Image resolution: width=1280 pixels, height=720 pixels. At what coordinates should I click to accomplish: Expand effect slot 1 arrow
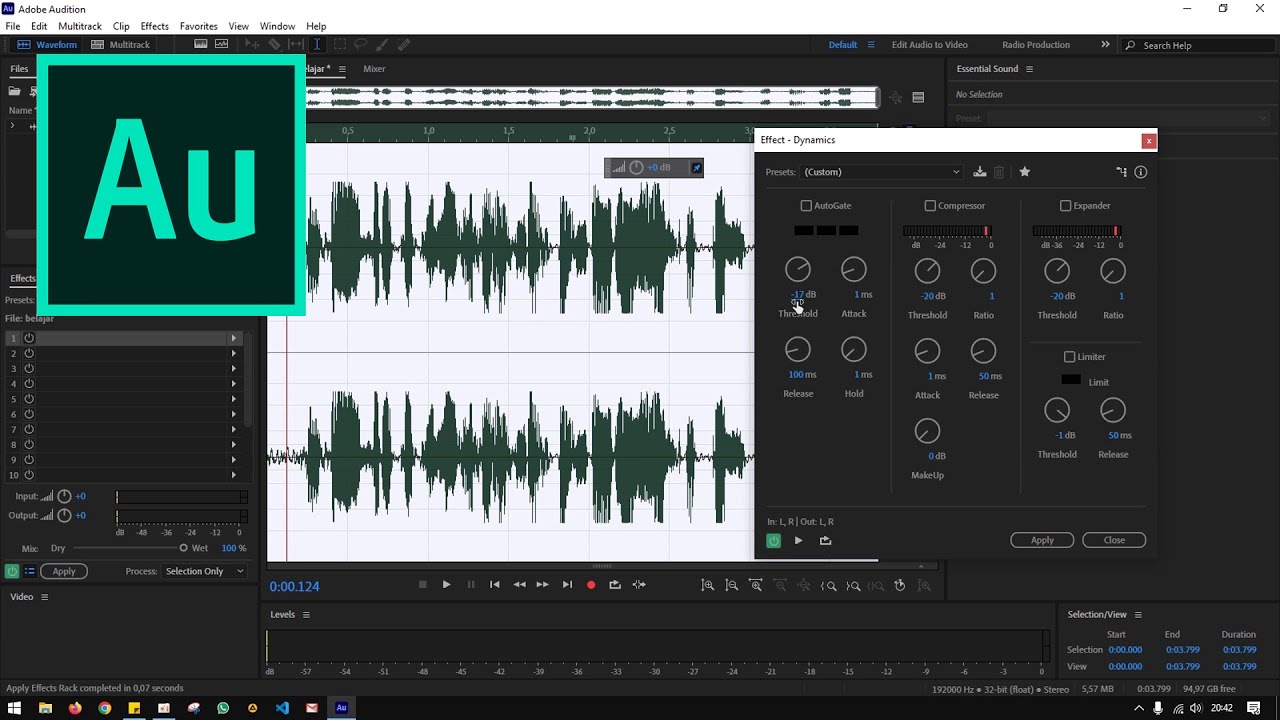pyautogui.click(x=234, y=338)
